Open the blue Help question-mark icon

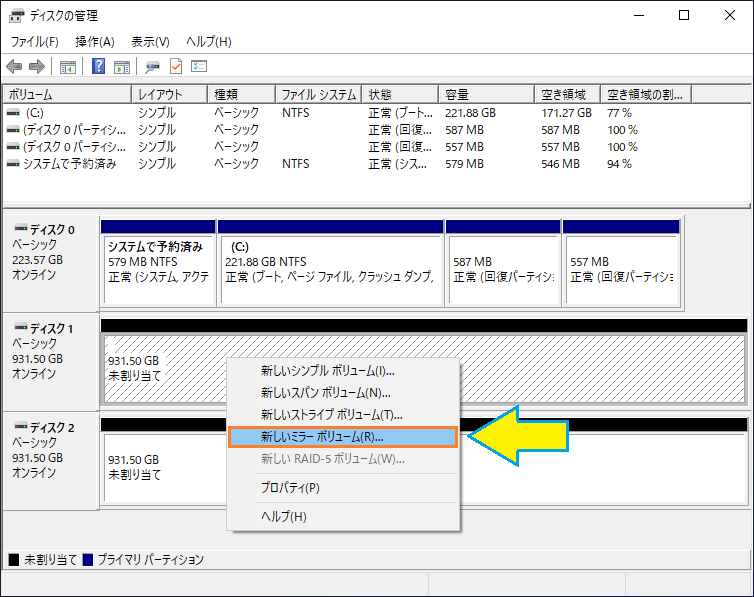98,66
